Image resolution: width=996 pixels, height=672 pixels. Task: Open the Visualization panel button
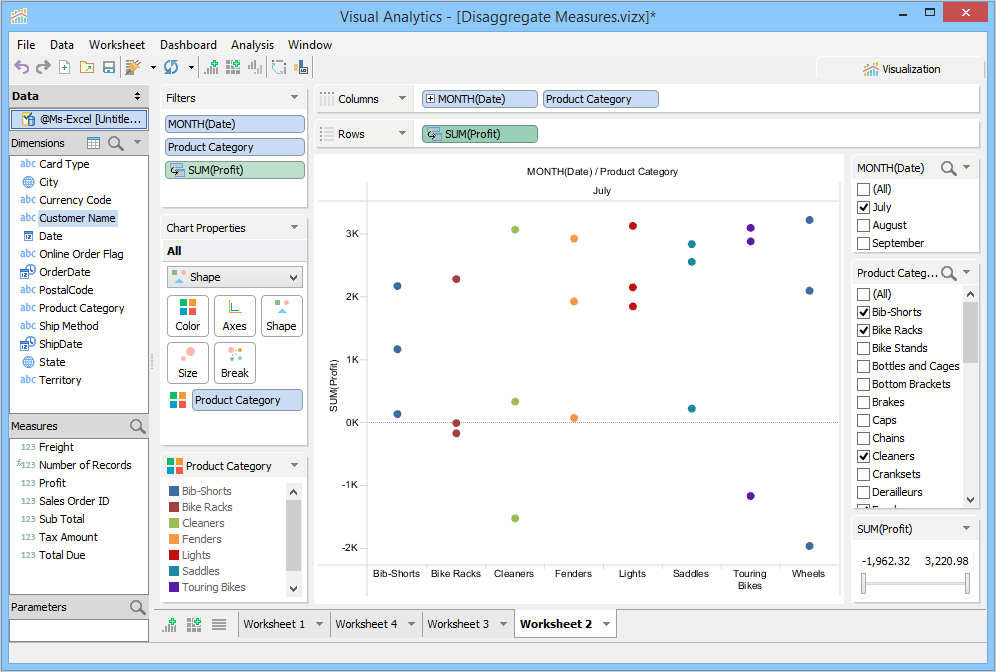pos(900,69)
